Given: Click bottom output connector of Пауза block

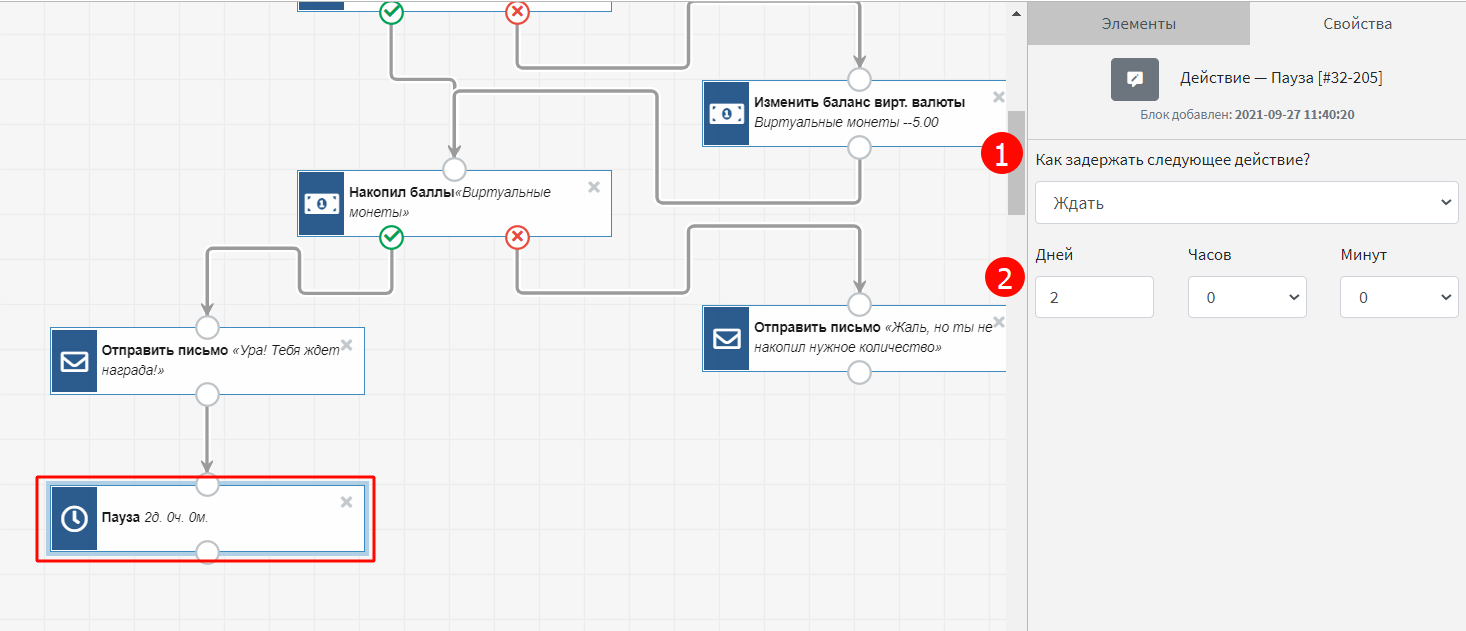Looking at the screenshot, I should pos(207,552).
